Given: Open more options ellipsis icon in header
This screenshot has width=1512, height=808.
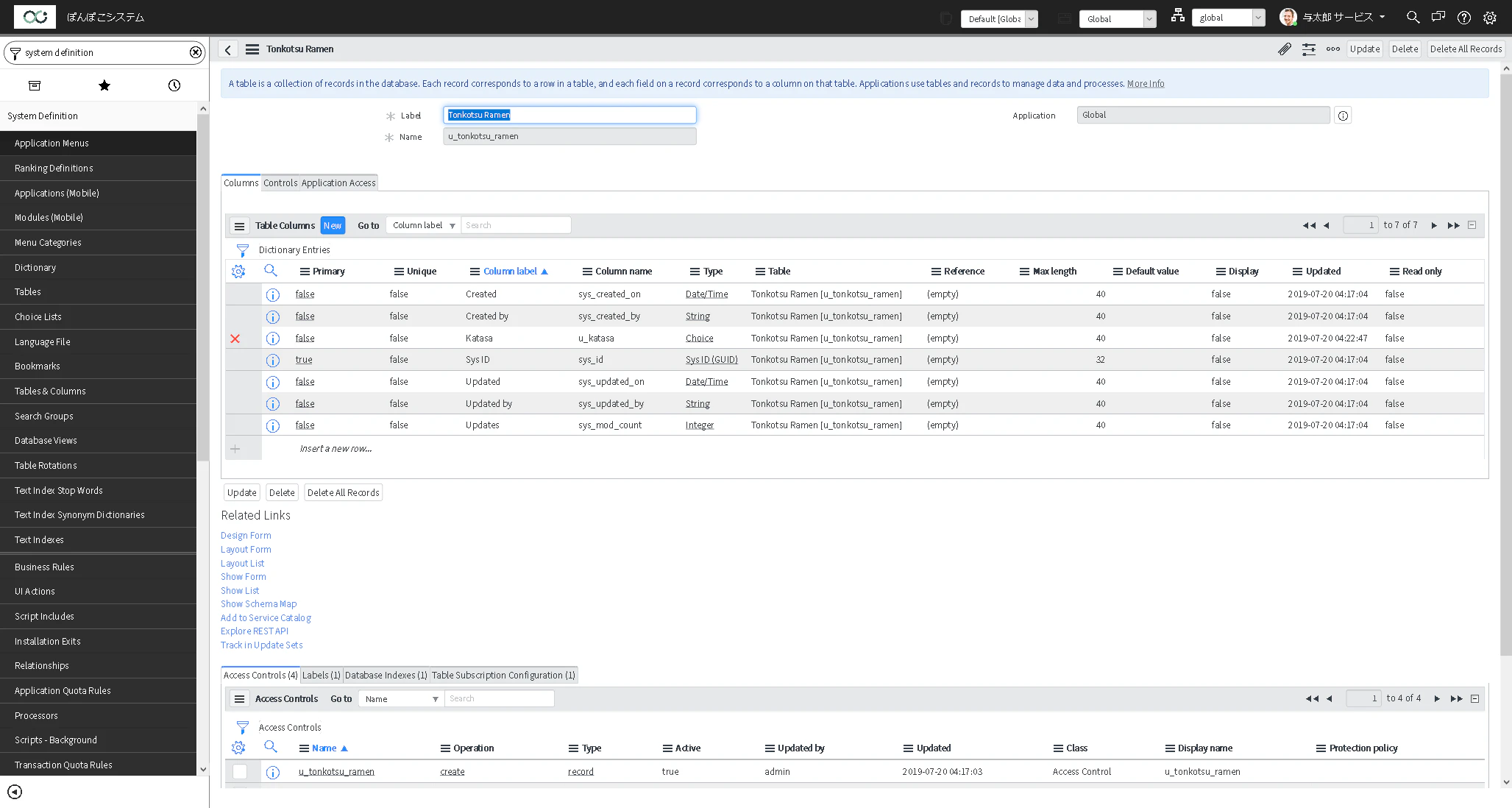Looking at the screenshot, I should (x=1333, y=49).
